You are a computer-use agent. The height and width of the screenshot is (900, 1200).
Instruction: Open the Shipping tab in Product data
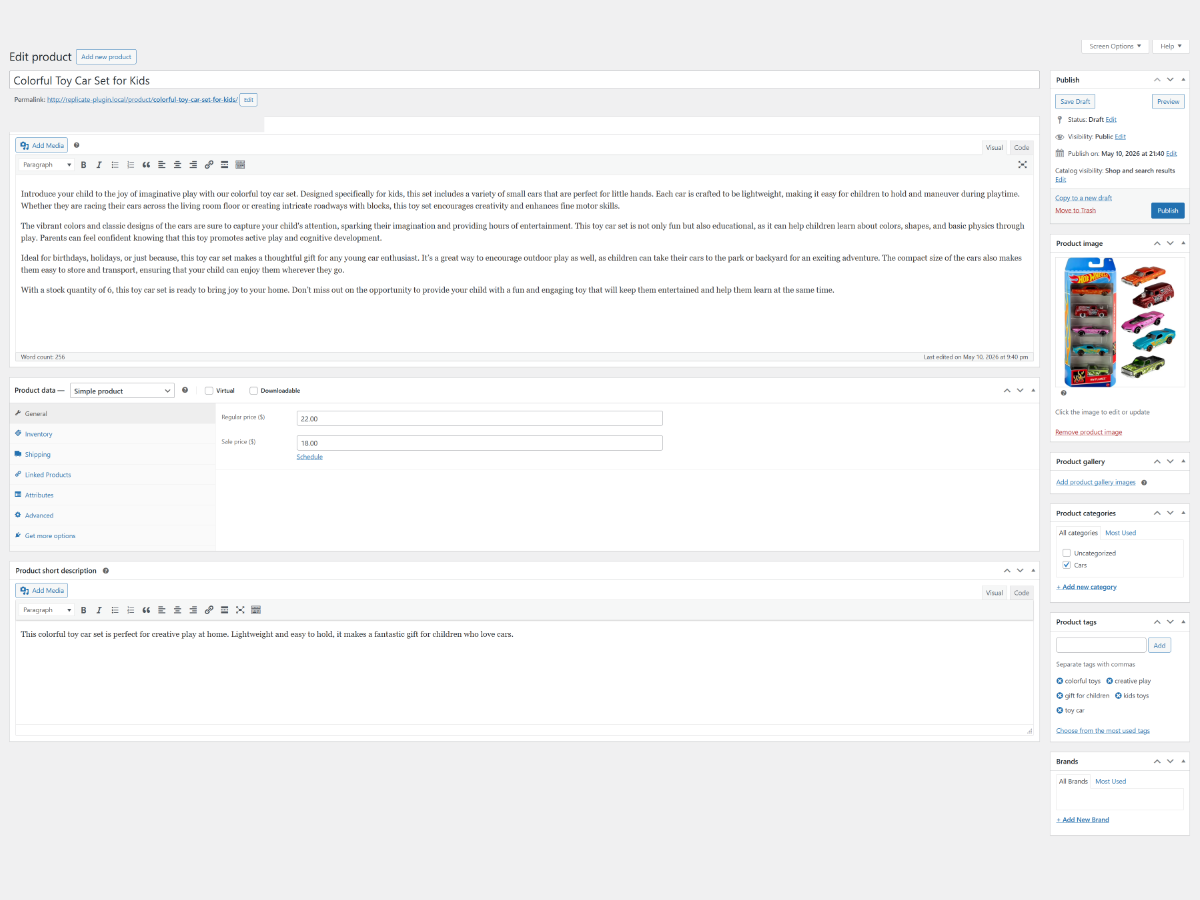(113, 454)
